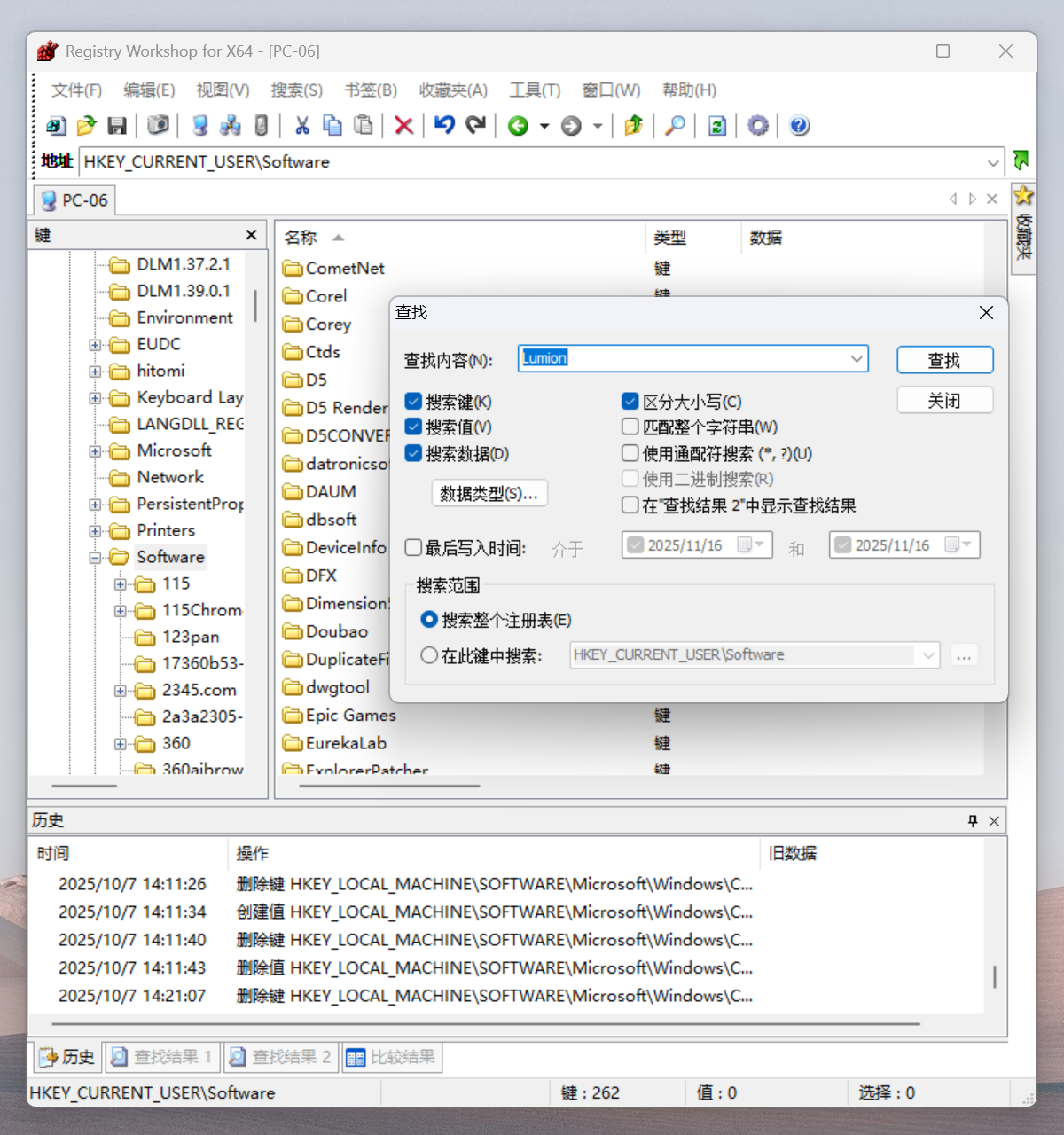This screenshot has width=1064, height=1135.
Task: Uncheck the 搜索键(K) checkbox
Action: click(x=413, y=402)
